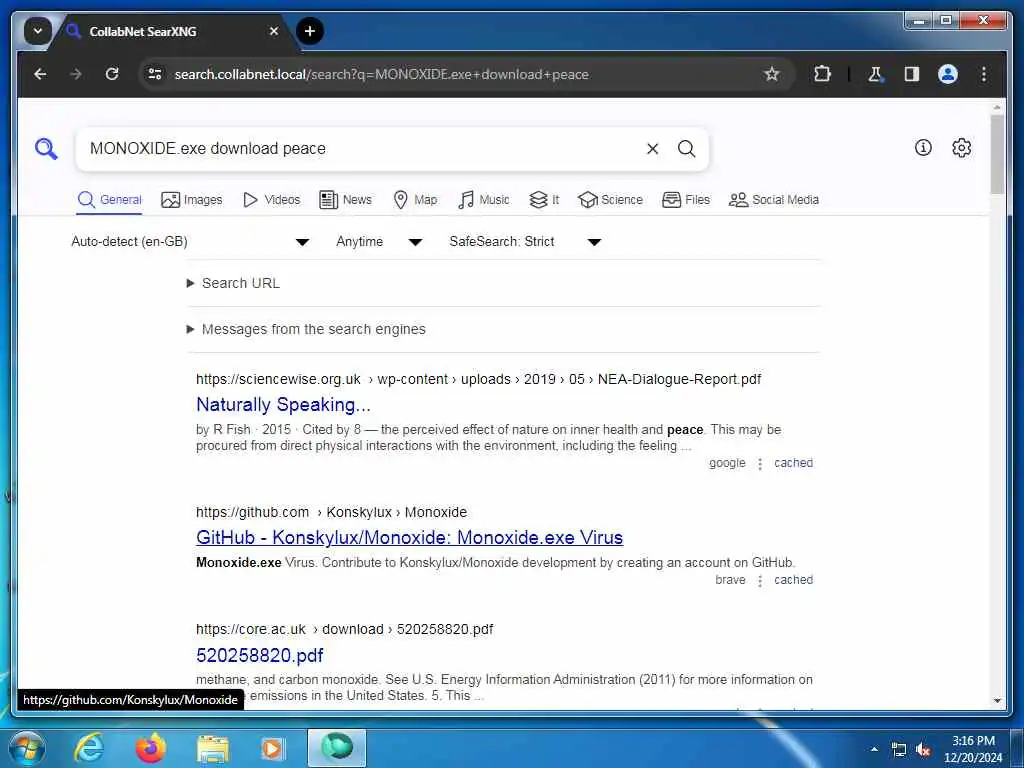This screenshot has height=768, width=1024.
Task: Focus the search query input field
Action: [x=362, y=149]
